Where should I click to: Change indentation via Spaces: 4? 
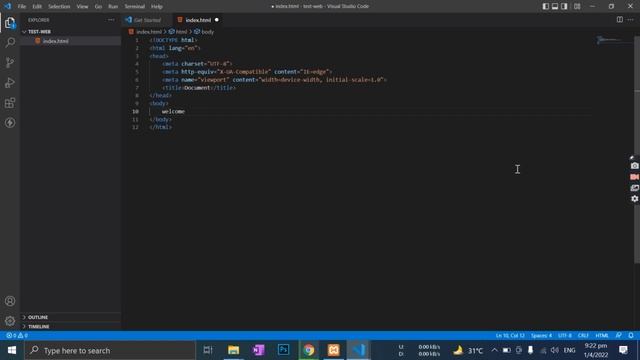click(x=541, y=336)
